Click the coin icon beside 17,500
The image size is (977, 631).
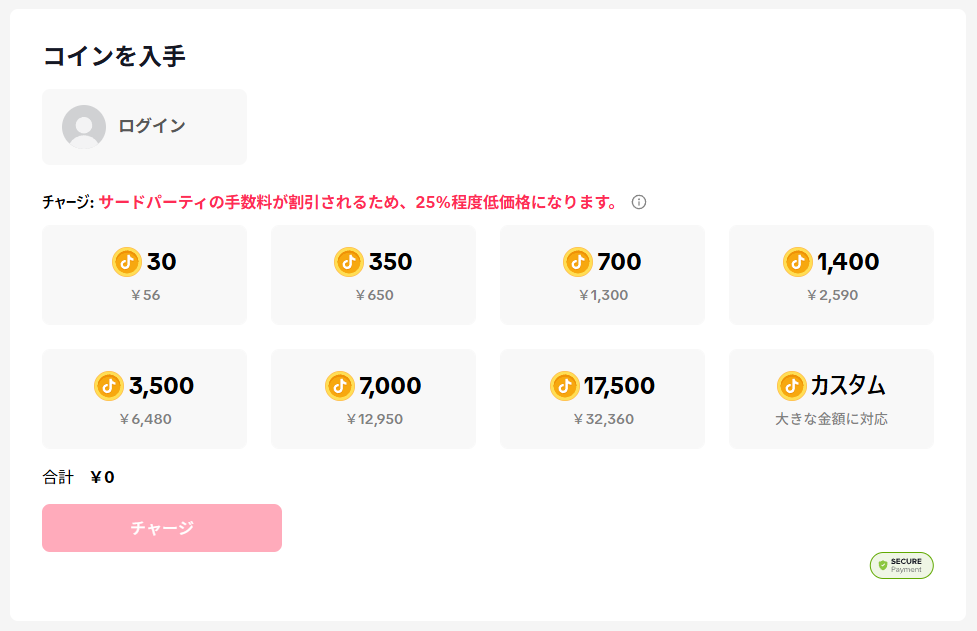click(565, 386)
